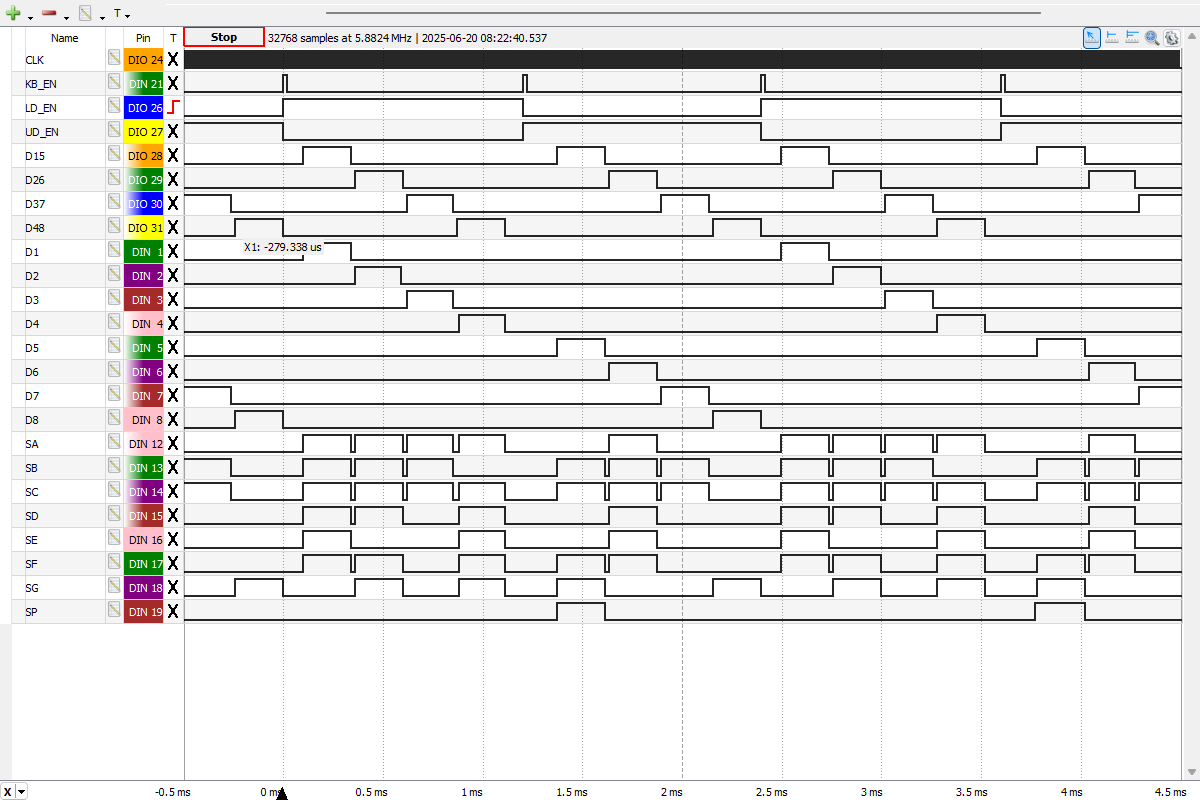This screenshot has height=800, width=1200.
Task: Select the single-bar cursor tool in the top right
Action: [1112, 37]
